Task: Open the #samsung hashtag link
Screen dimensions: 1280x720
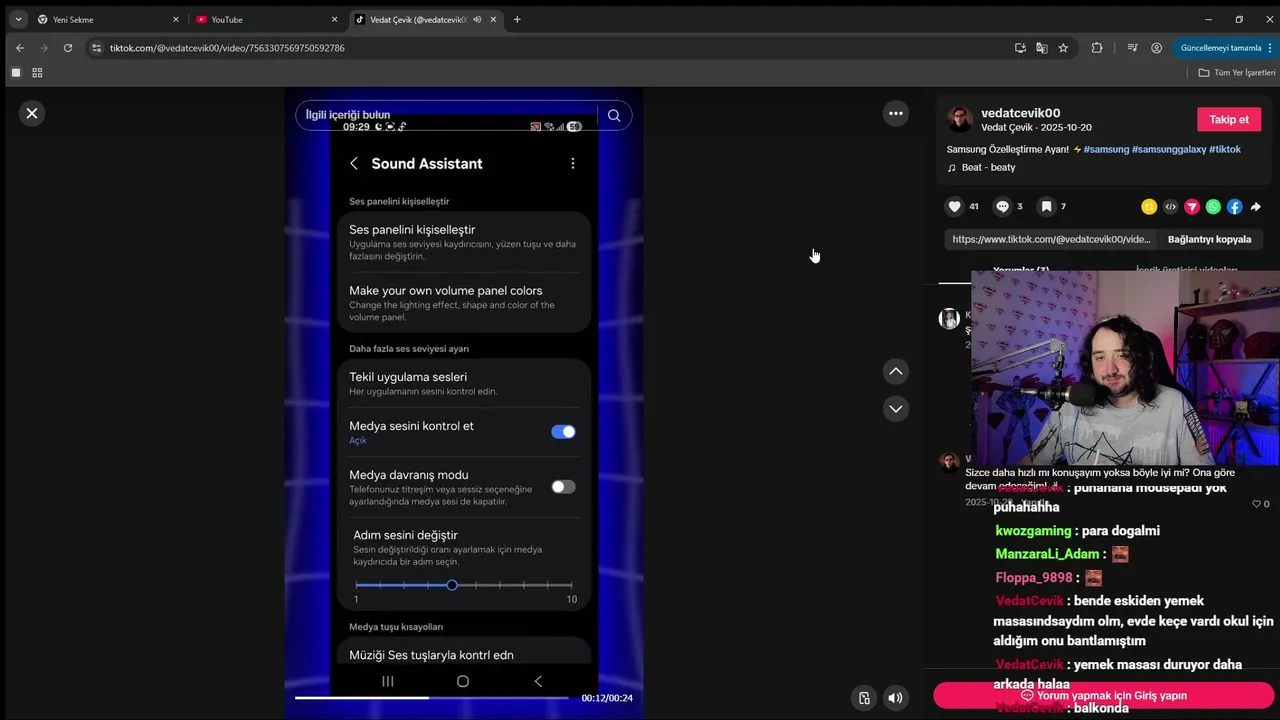Action: coord(1106,149)
